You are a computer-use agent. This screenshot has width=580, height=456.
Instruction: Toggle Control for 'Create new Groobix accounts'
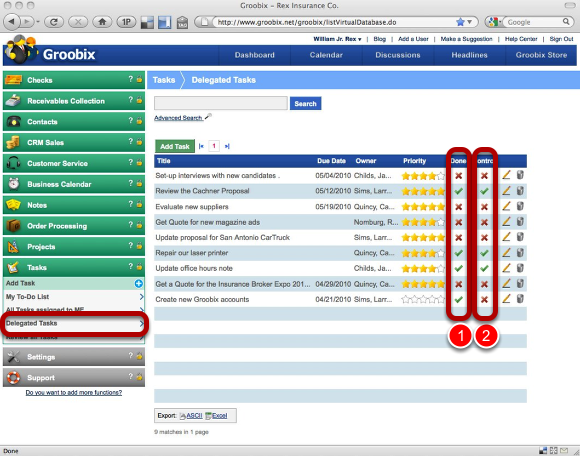[x=484, y=300]
